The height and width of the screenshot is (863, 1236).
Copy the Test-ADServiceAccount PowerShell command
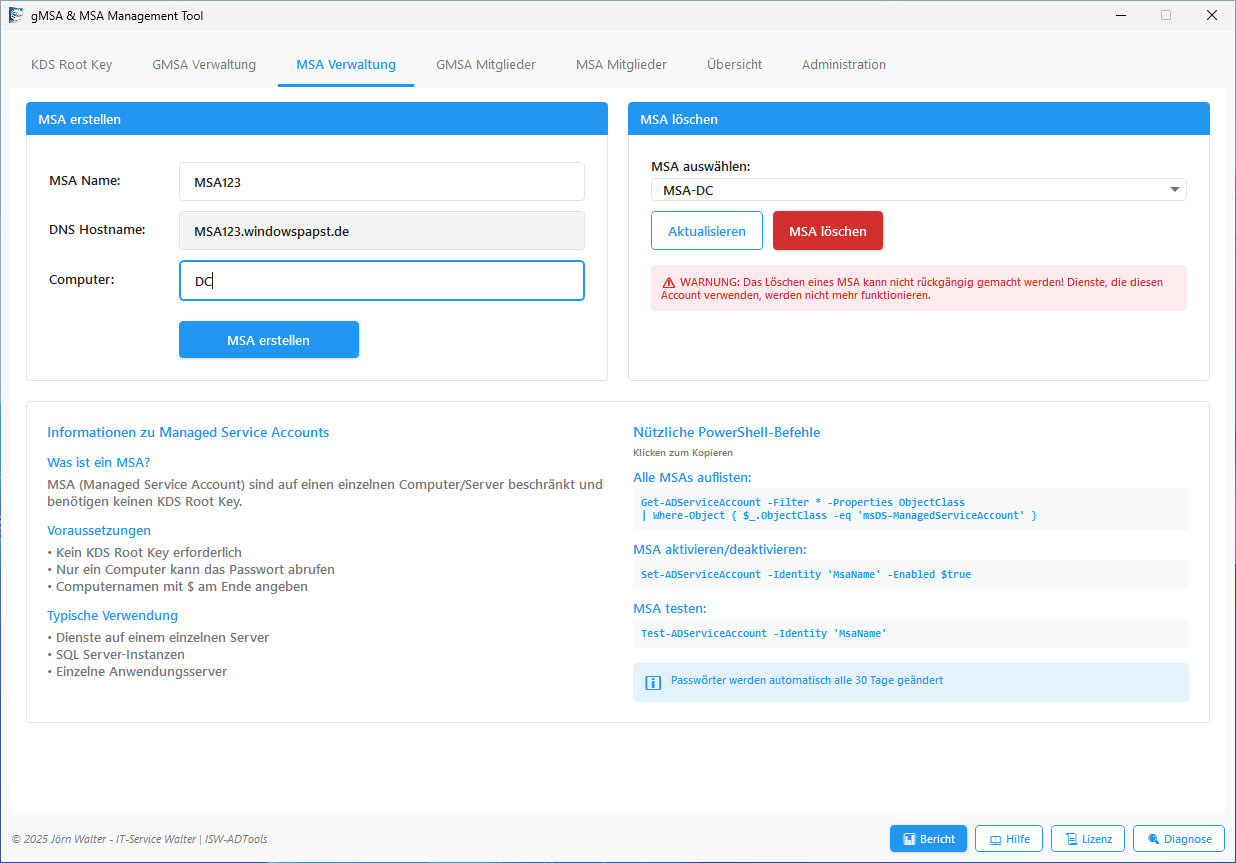pos(764,633)
